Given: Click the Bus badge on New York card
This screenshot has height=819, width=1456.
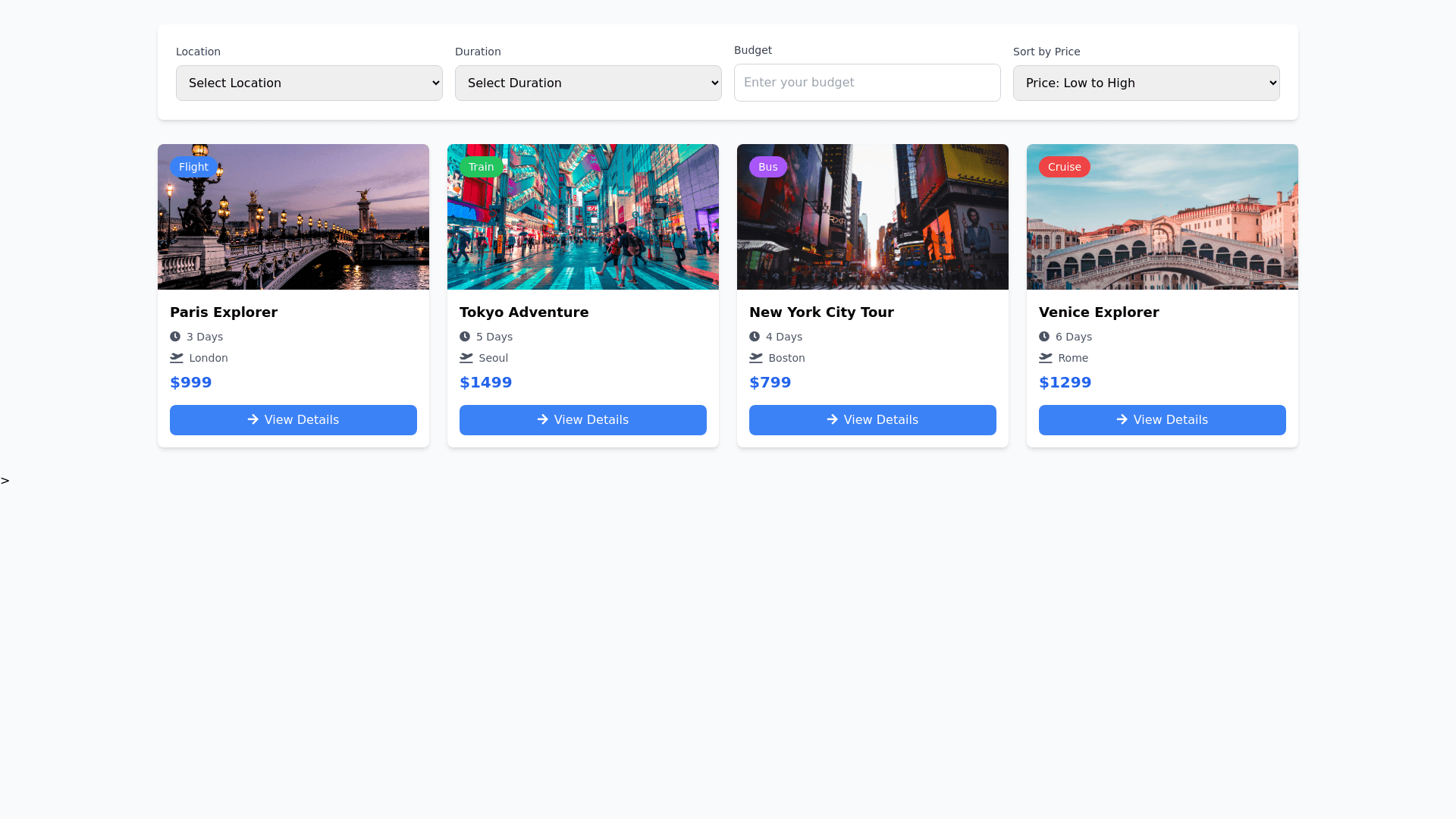Looking at the screenshot, I should coord(767,167).
